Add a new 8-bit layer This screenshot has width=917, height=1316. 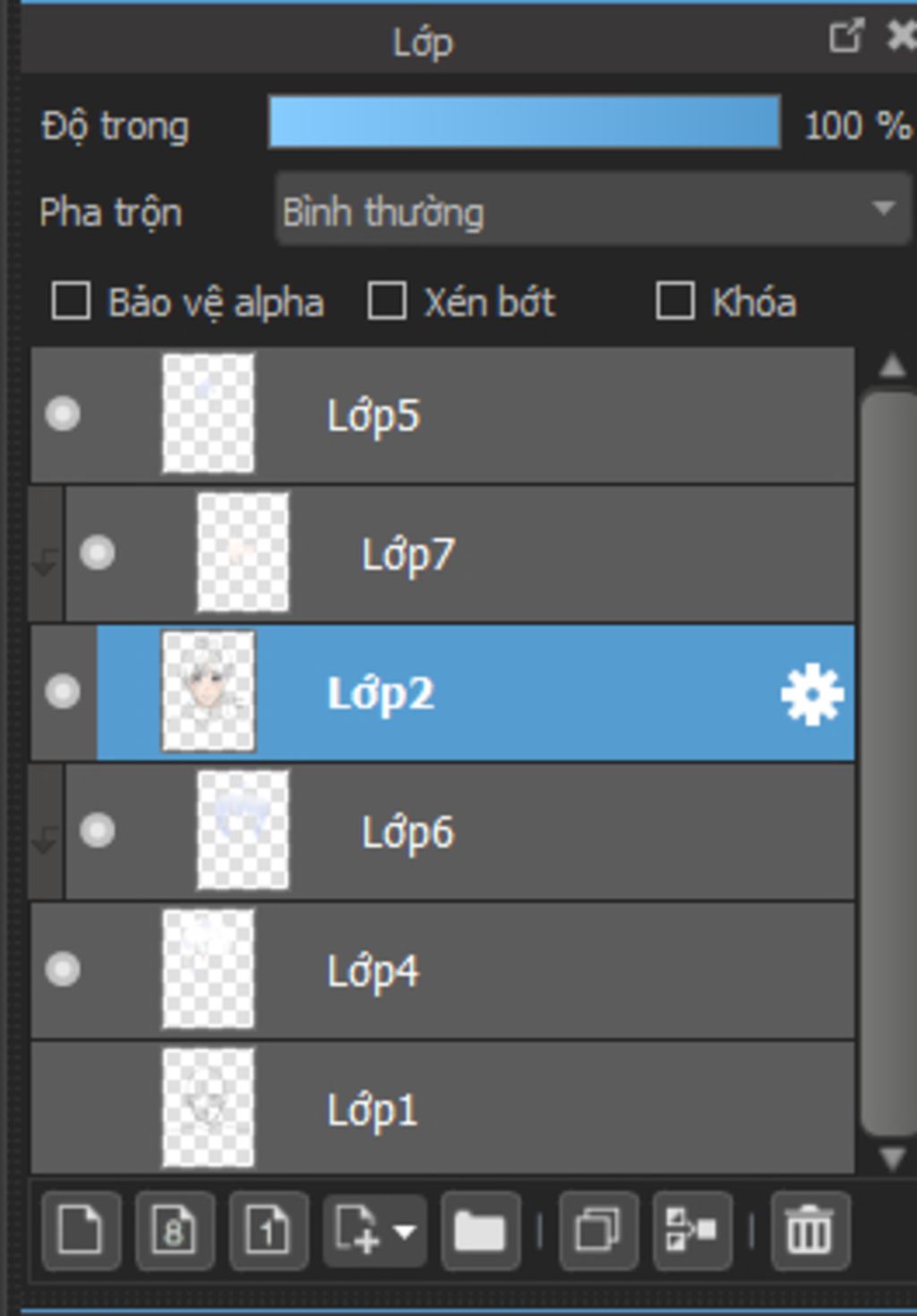click(x=175, y=1231)
